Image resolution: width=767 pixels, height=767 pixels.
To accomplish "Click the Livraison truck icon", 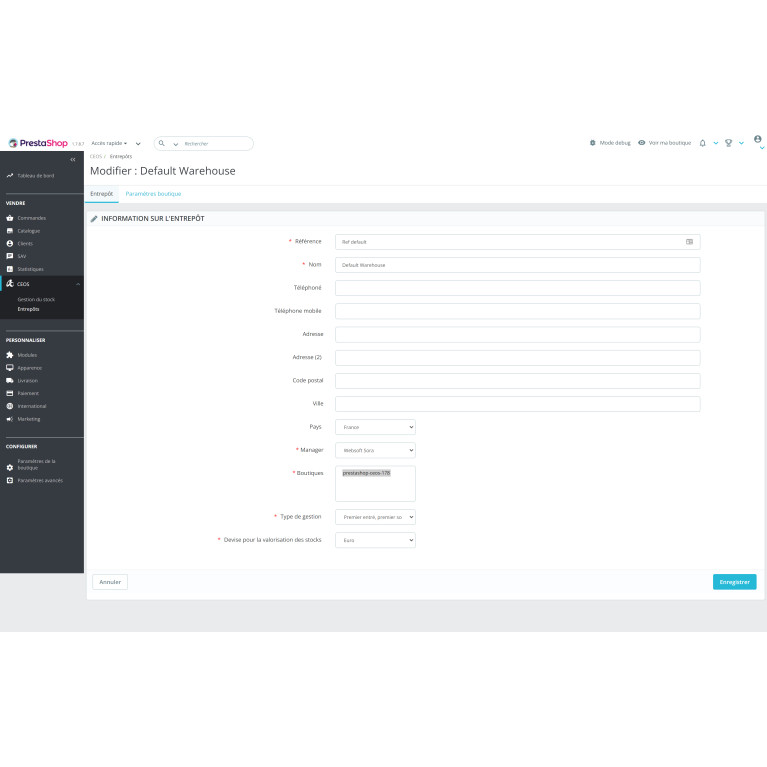I will click(x=10, y=381).
